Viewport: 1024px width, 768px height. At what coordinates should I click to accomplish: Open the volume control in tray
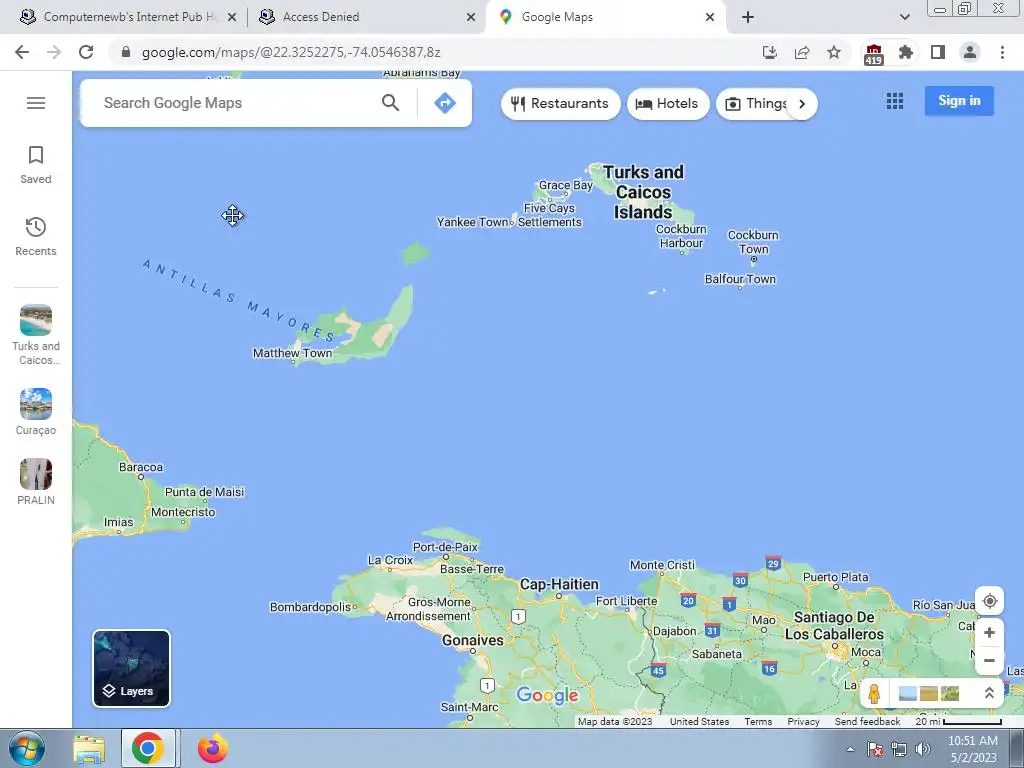pos(922,749)
